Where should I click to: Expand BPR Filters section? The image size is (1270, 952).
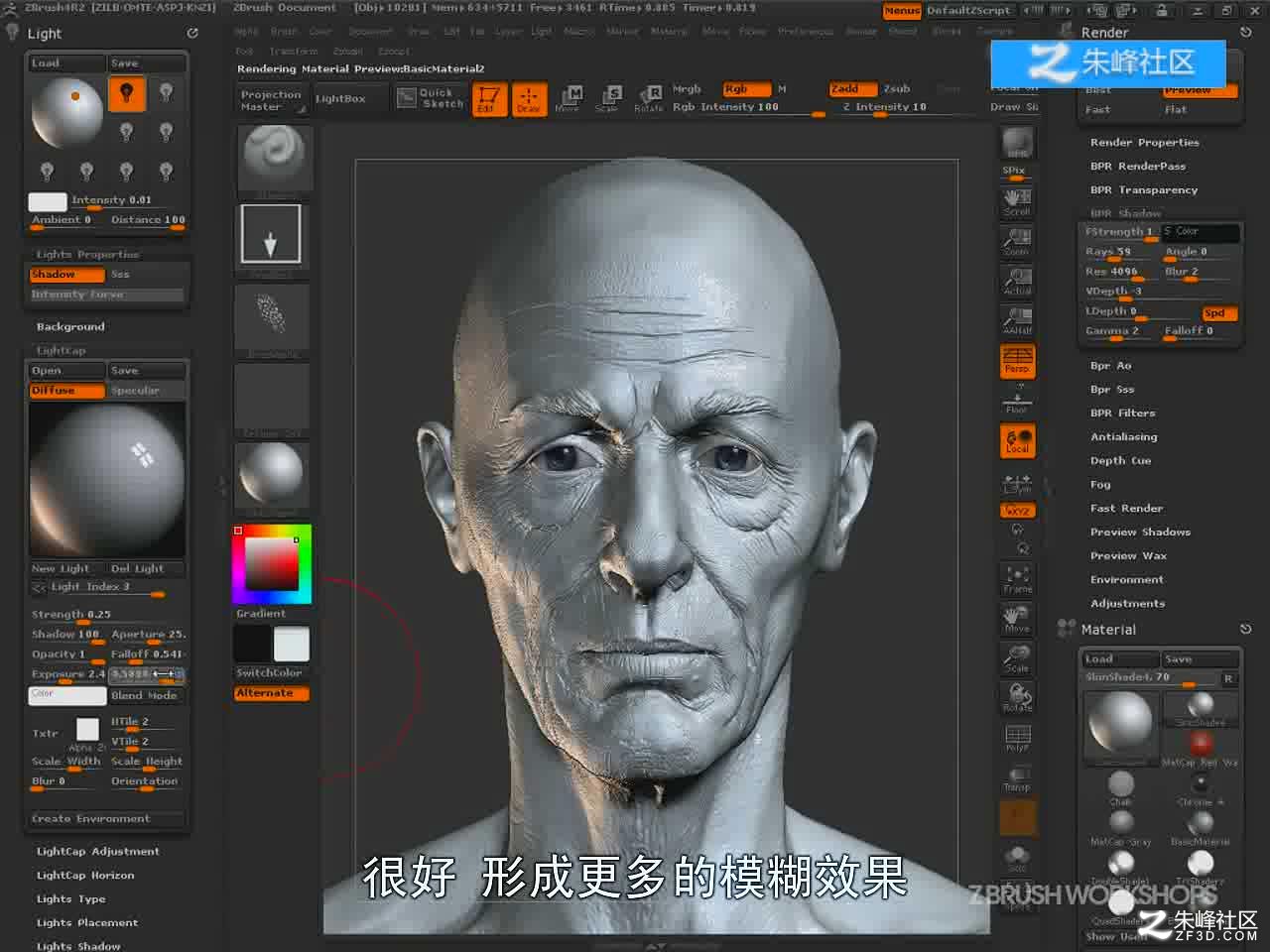(1122, 414)
